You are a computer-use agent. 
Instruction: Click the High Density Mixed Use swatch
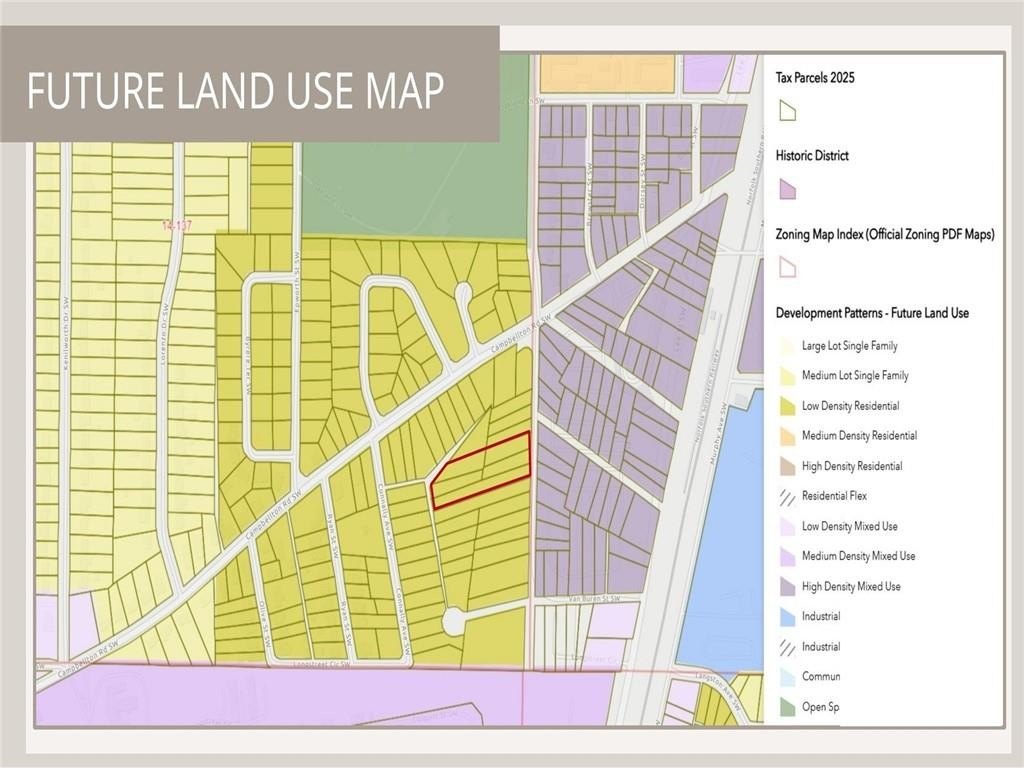tap(788, 587)
